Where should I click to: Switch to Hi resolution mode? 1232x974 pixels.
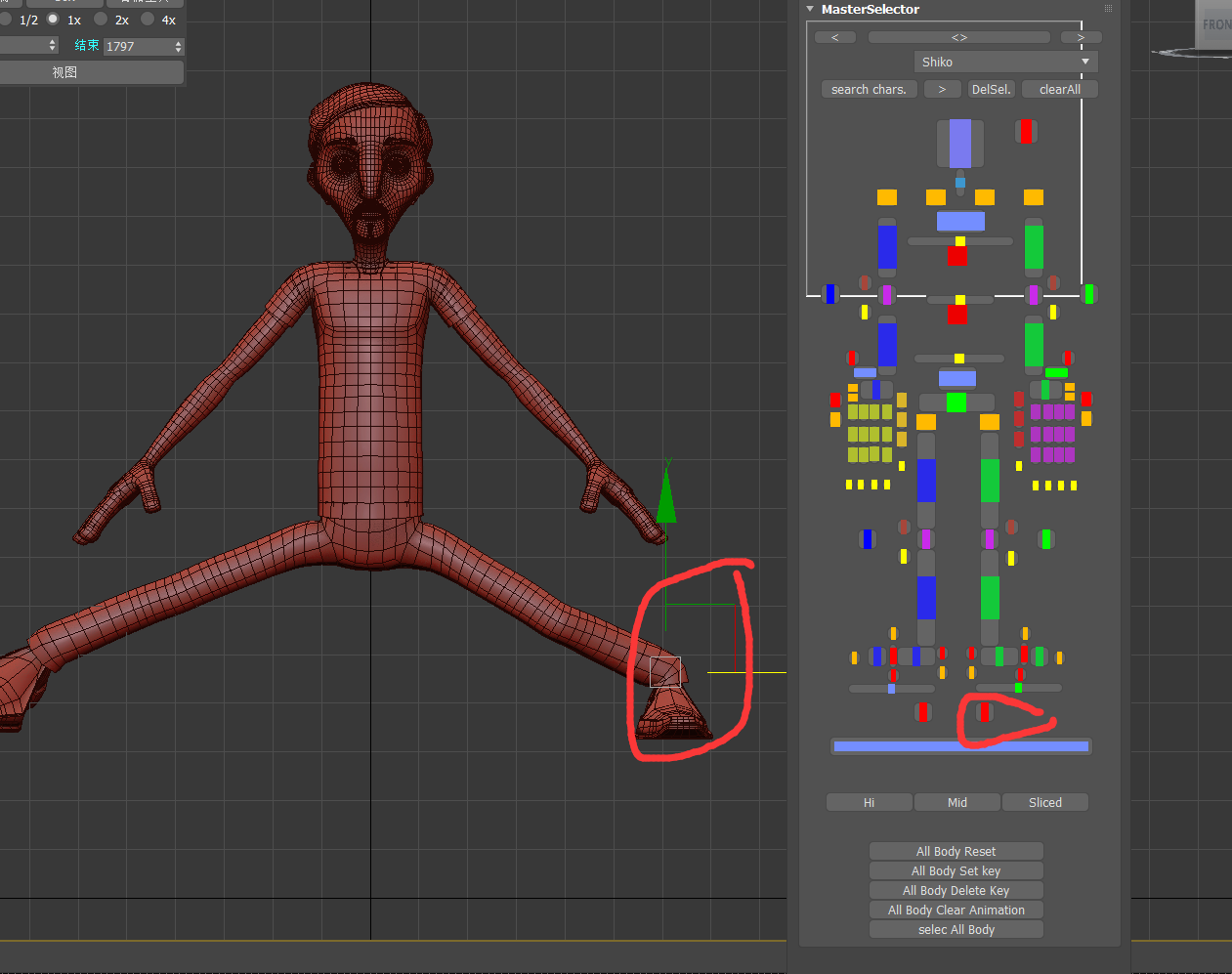869,802
